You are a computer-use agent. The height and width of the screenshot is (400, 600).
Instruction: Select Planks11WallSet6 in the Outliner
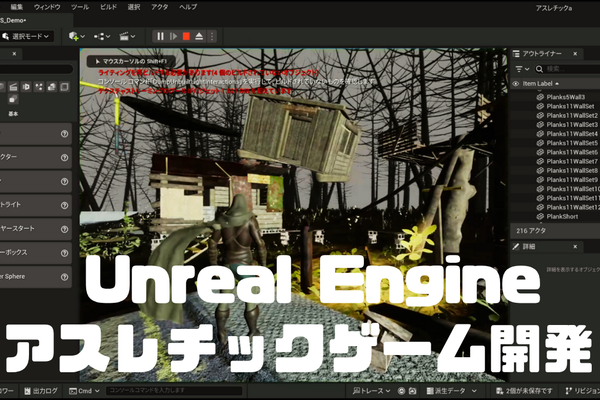coord(572,152)
